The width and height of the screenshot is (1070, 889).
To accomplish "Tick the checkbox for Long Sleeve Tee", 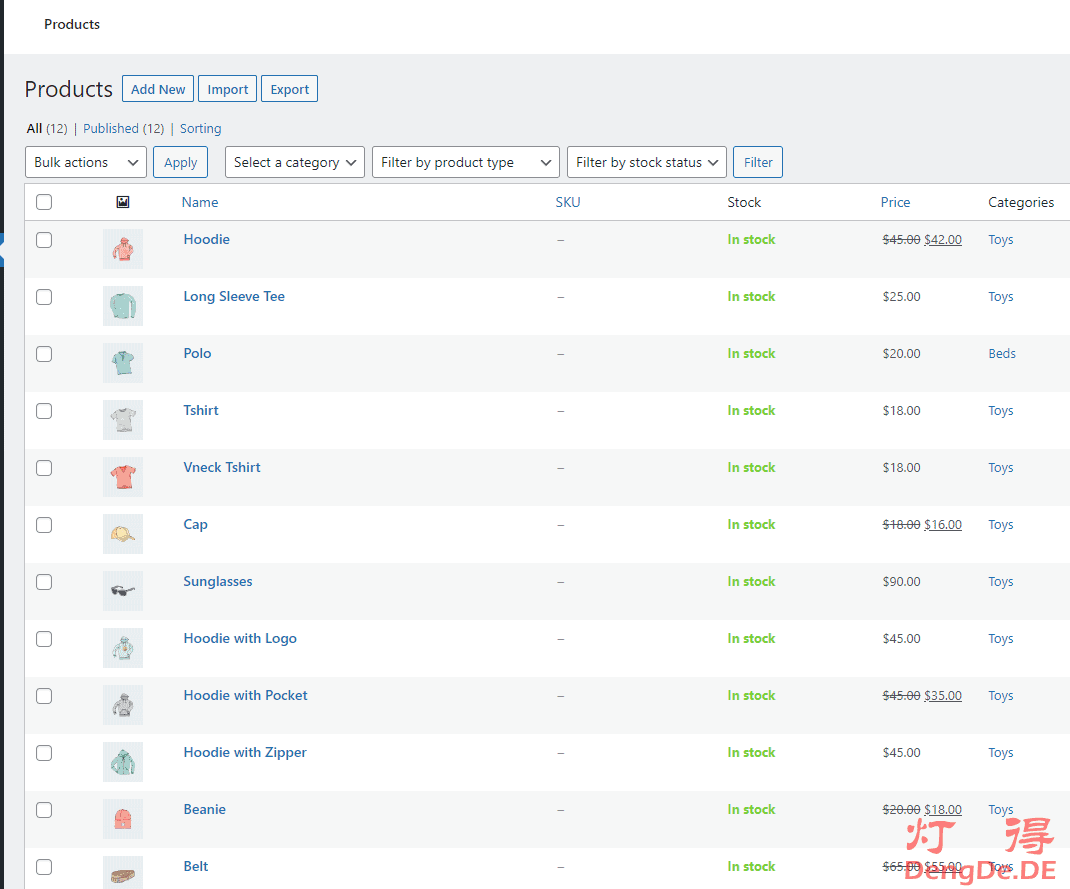I will click(44, 297).
